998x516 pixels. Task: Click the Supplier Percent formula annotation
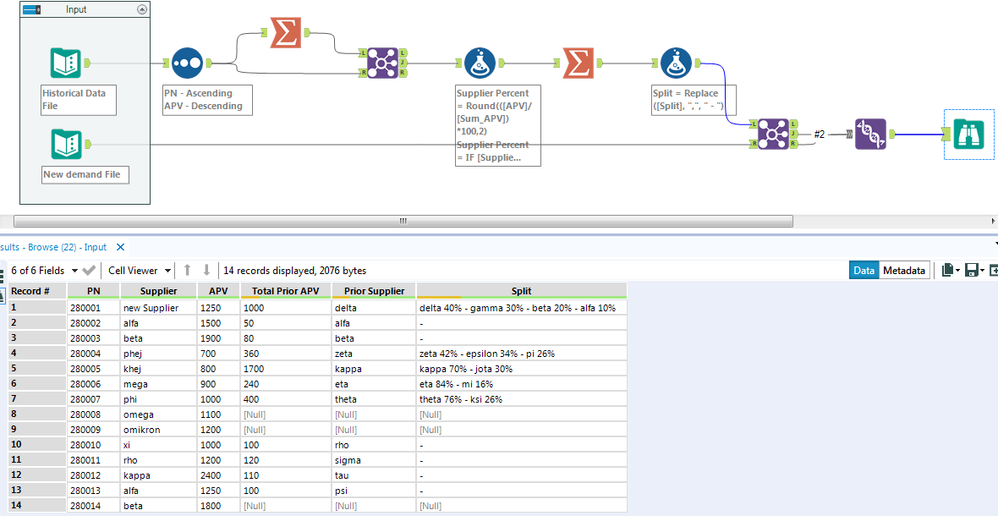[498, 125]
